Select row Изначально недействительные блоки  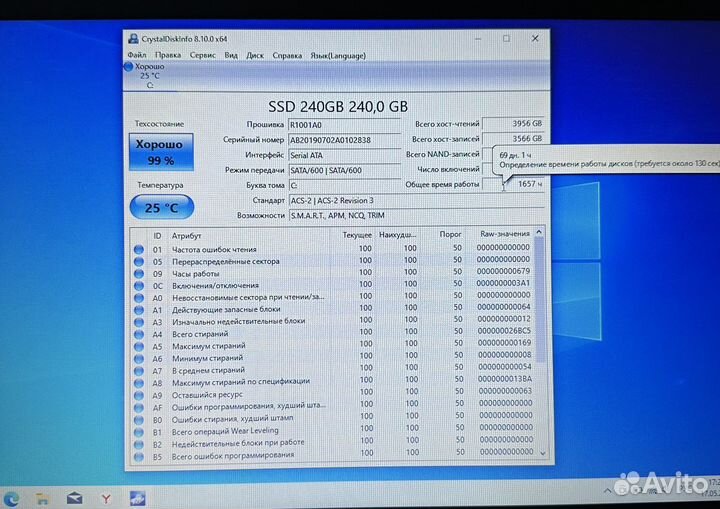click(334, 319)
